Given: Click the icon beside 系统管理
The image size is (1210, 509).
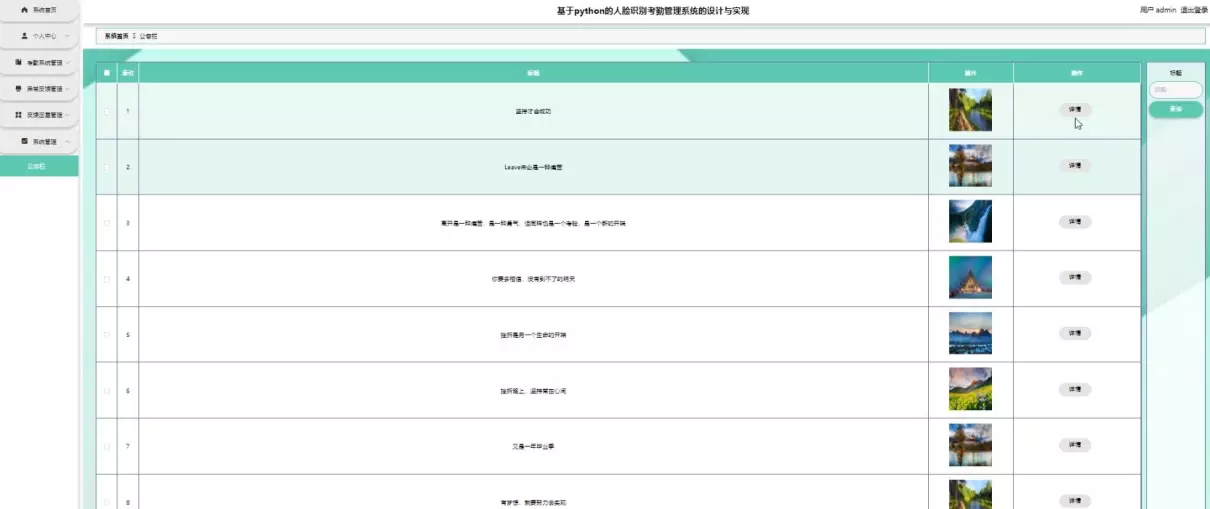Looking at the screenshot, I should tap(24, 141).
